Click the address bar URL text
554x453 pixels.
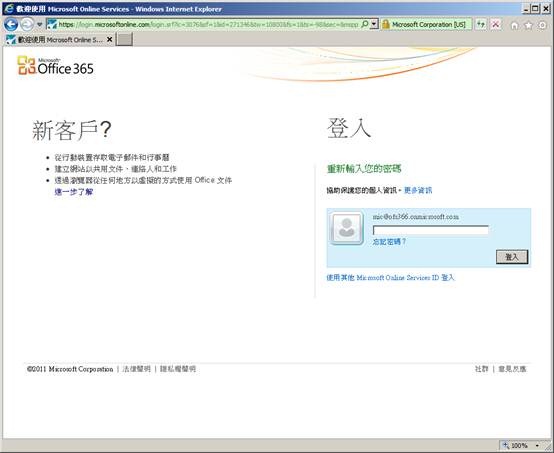pos(208,24)
